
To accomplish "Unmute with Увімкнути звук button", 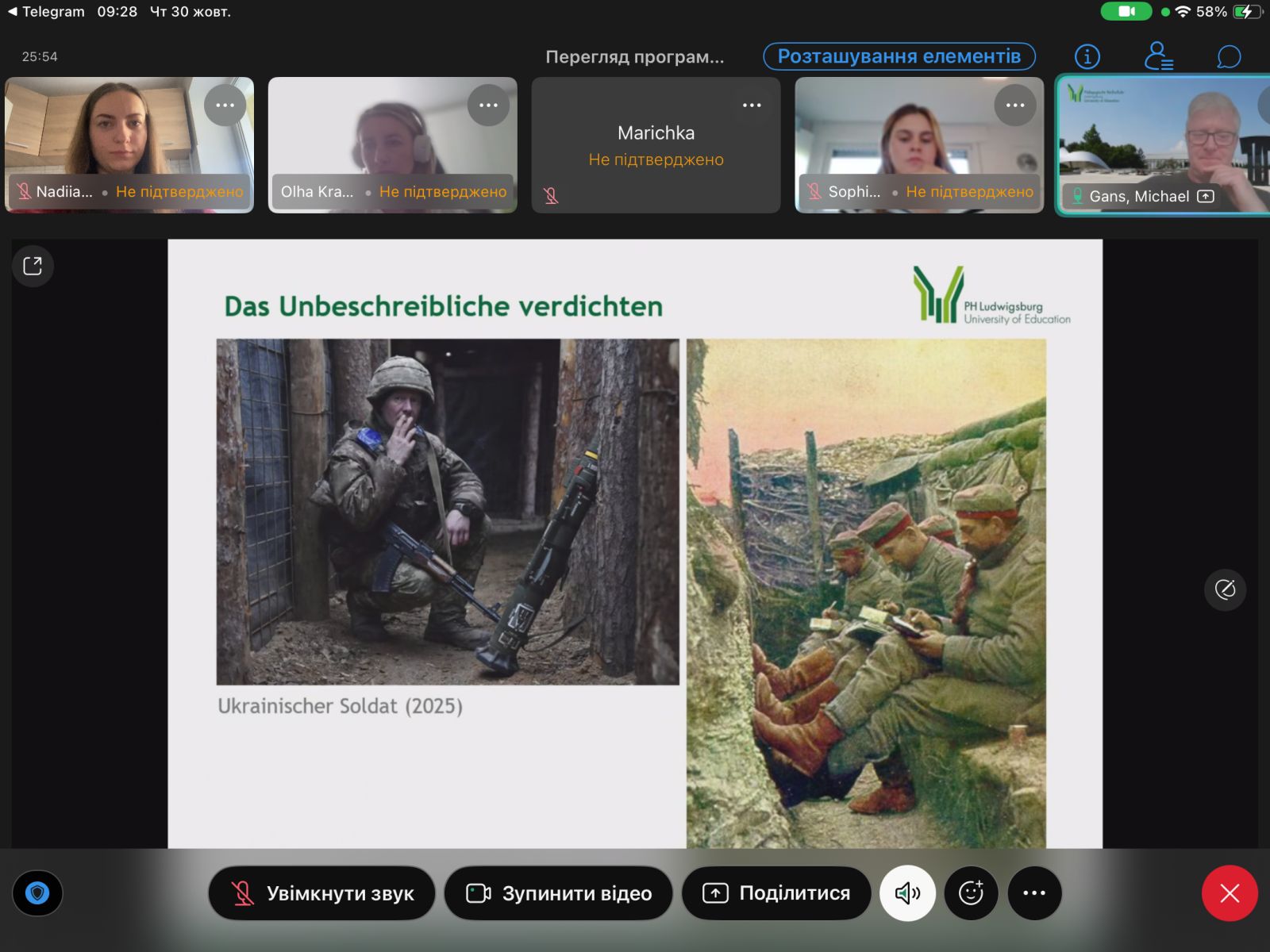I will (322, 893).
